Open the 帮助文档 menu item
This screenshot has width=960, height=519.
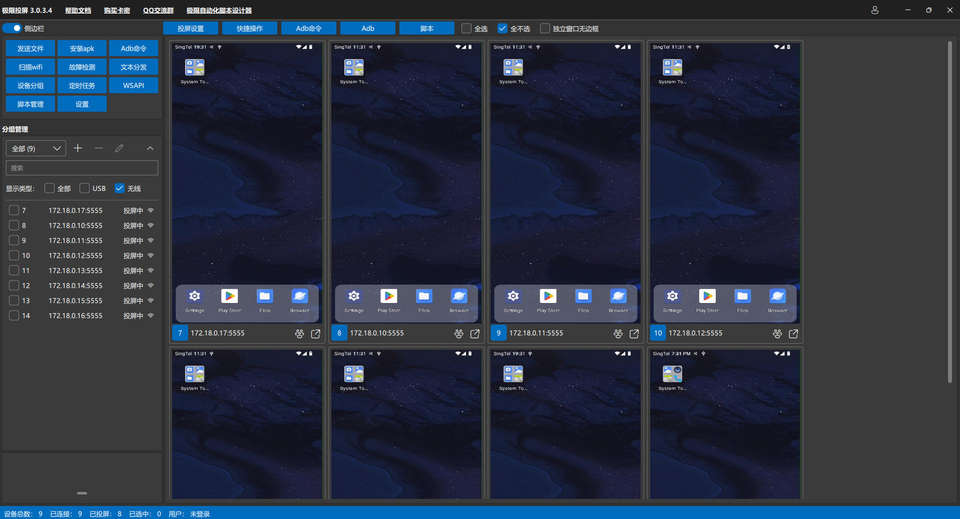click(78, 9)
